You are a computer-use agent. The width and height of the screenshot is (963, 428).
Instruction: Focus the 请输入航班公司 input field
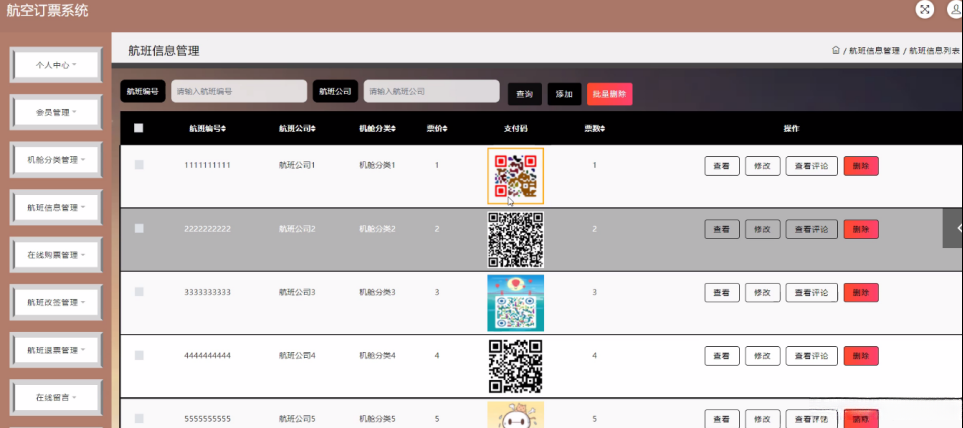click(431, 91)
